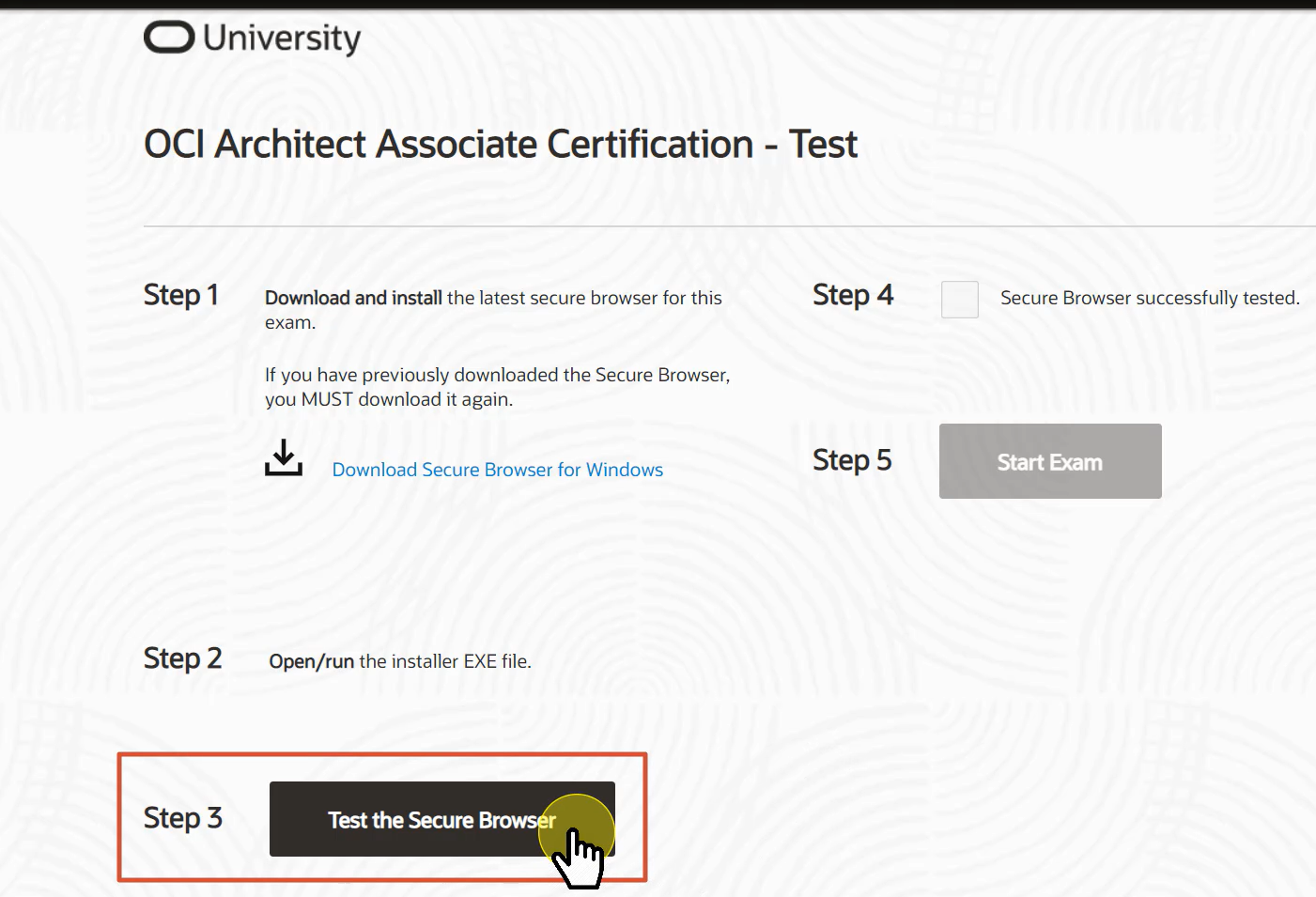Click the Step 3 label
Image resolution: width=1316 pixels, height=897 pixels.
pos(182,818)
